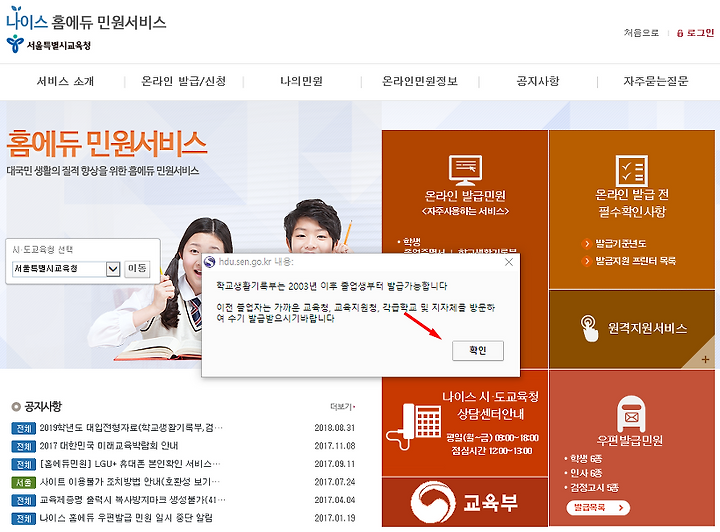Image resolution: width=720 pixels, height=532 pixels.
Task: Click the 발급목록 button
Action: pos(598,508)
